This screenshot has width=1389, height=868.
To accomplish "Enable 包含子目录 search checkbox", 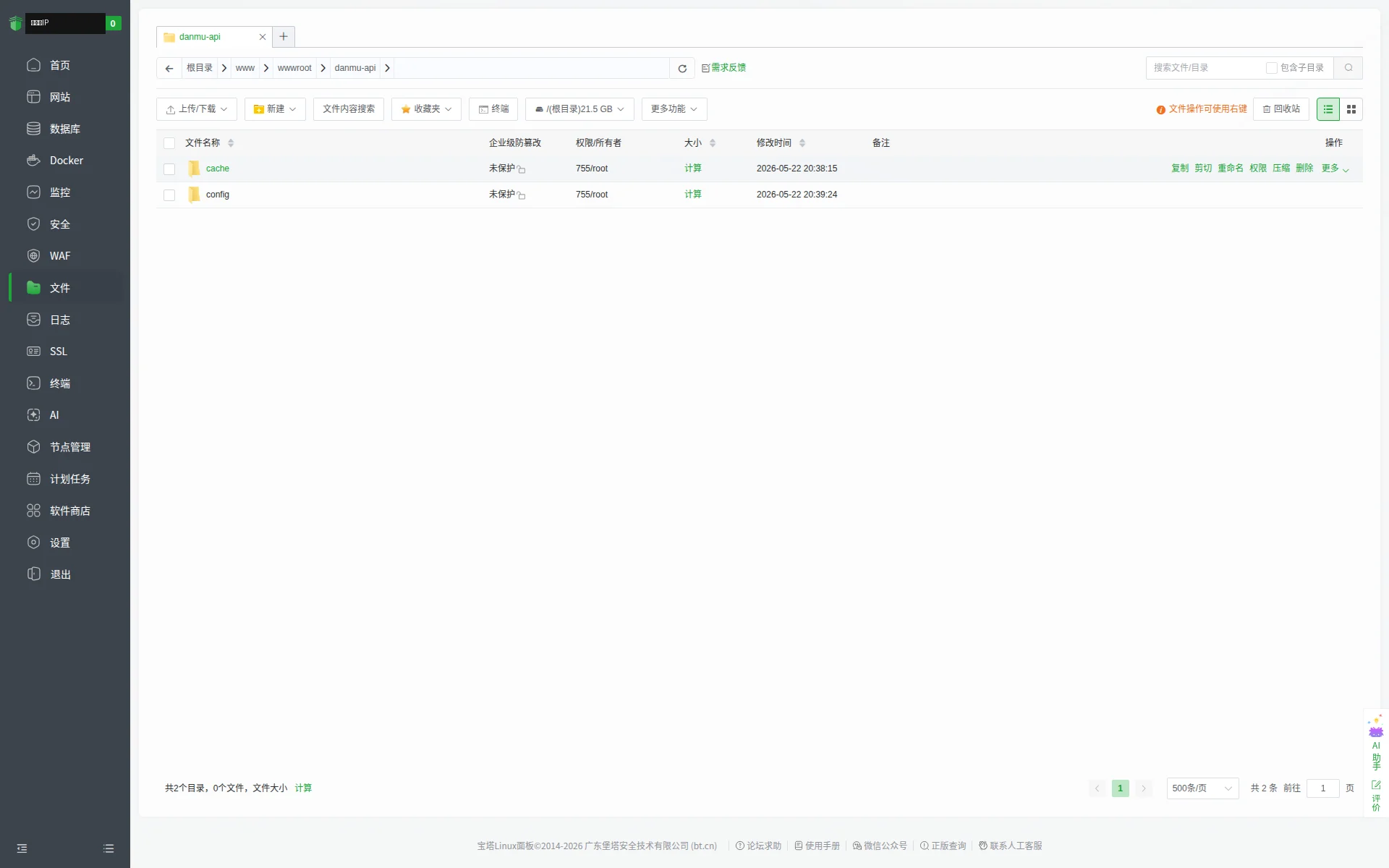I will click(1271, 68).
